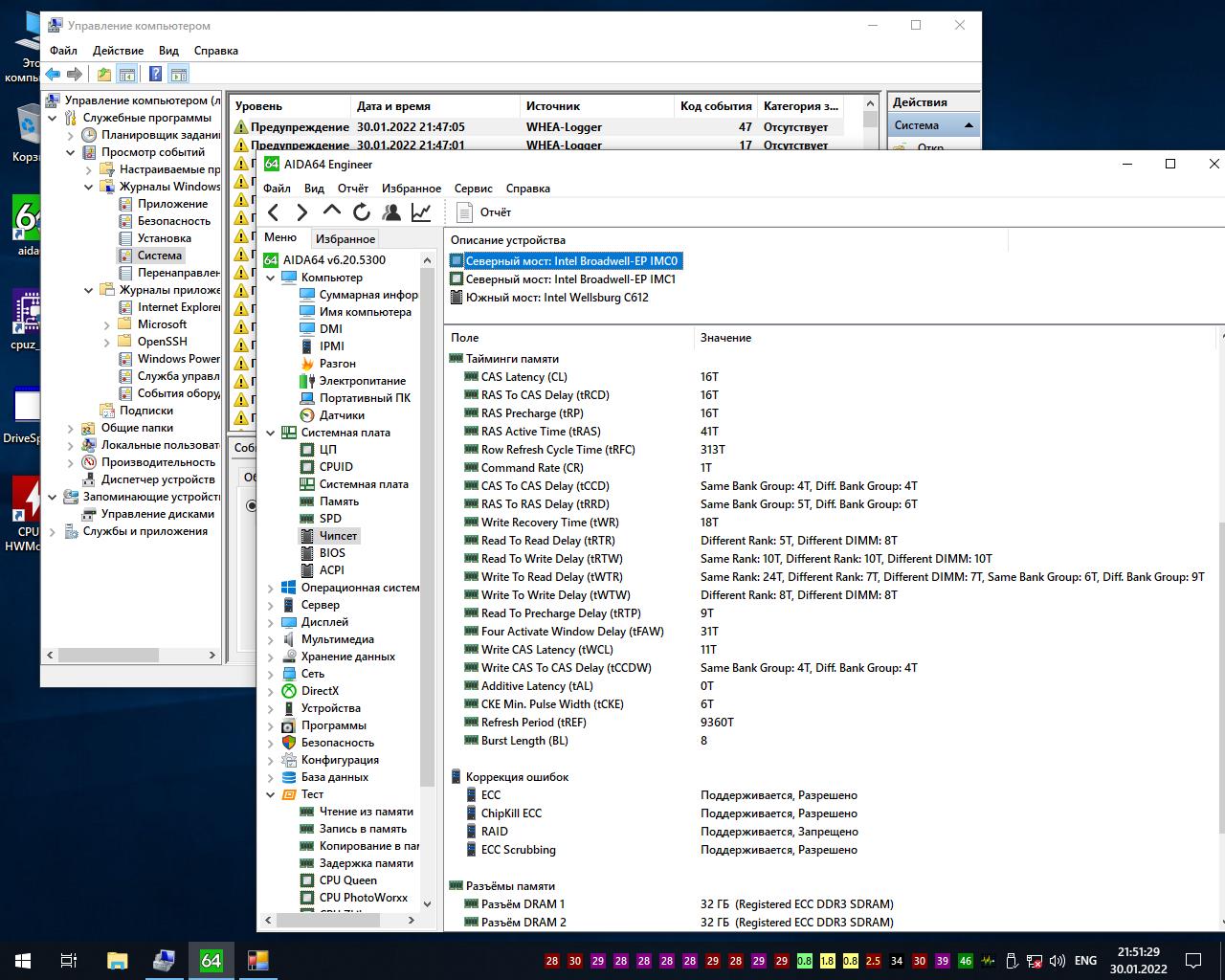Click the AIDA64 forward navigation arrow

tap(302, 212)
